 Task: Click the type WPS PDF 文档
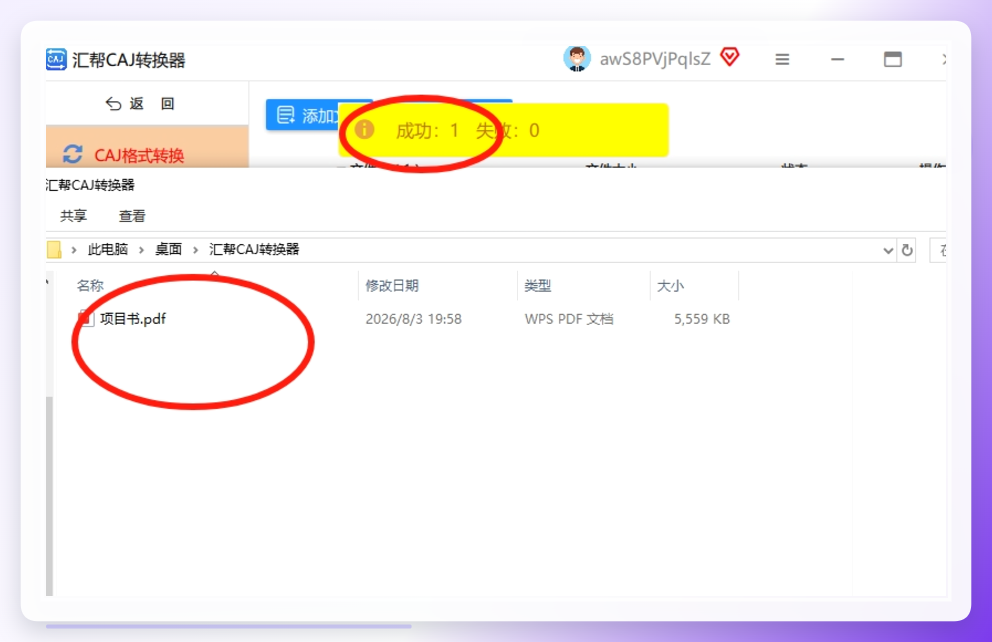[569, 319]
